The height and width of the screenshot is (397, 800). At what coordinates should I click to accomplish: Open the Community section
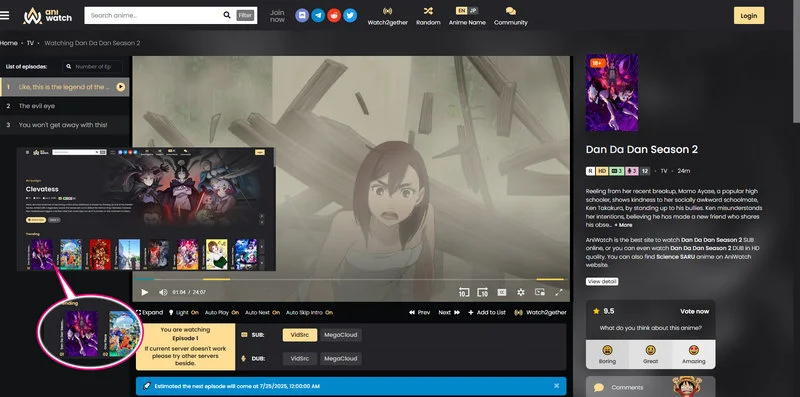[511, 16]
